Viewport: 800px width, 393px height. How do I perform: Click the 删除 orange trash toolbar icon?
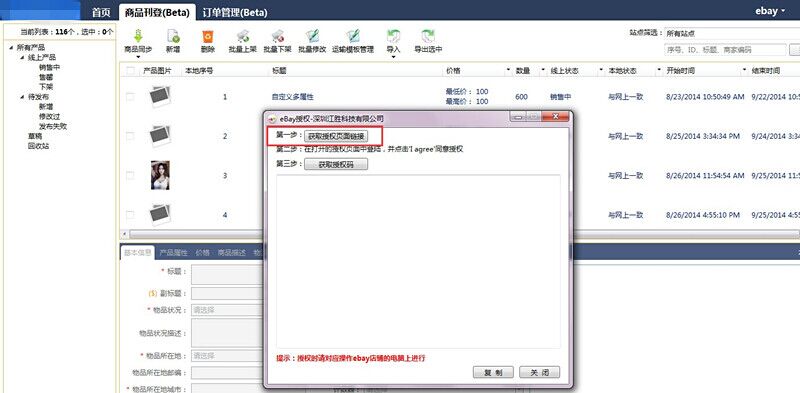tap(207, 37)
